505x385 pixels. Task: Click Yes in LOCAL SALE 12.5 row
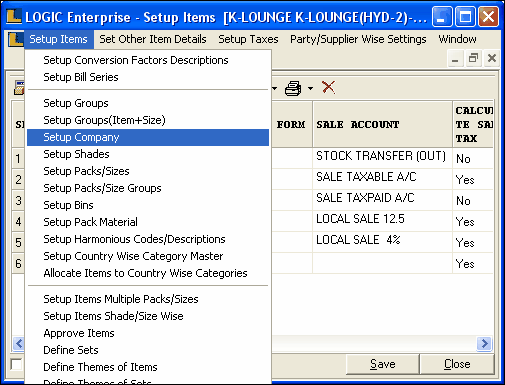coord(473,222)
